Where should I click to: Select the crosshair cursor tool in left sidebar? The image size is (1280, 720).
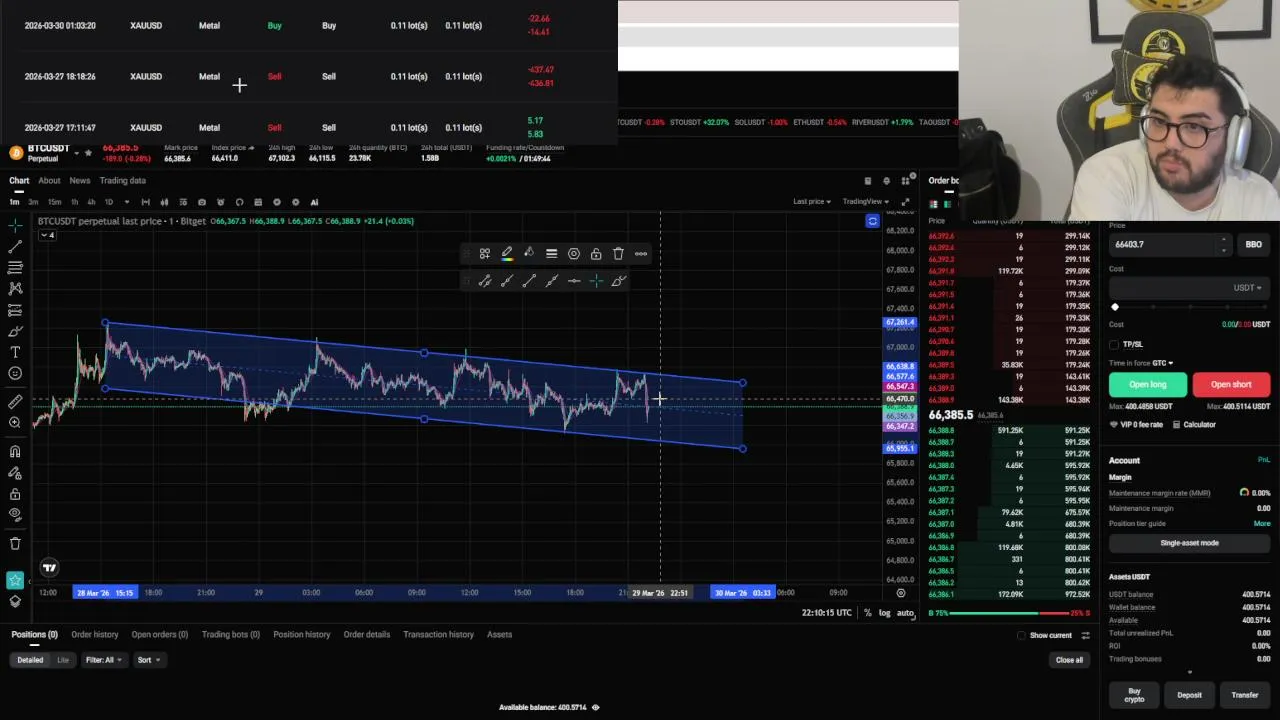tap(15, 226)
